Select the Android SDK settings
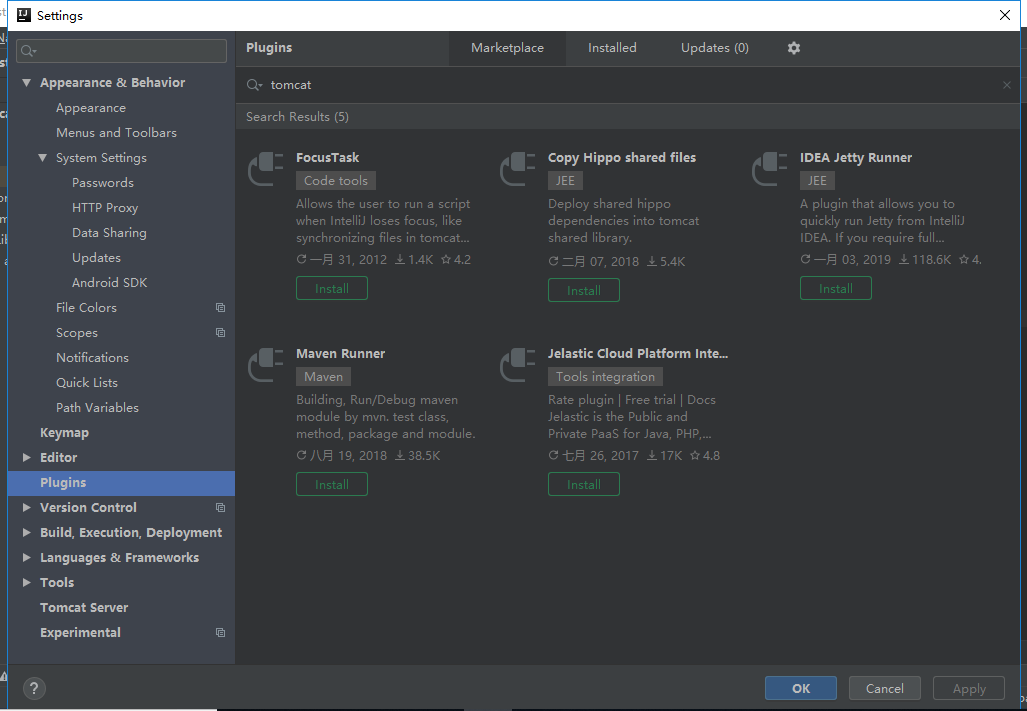Screen dimensions: 1027x711 pyautogui.click(x=109, y=283)
